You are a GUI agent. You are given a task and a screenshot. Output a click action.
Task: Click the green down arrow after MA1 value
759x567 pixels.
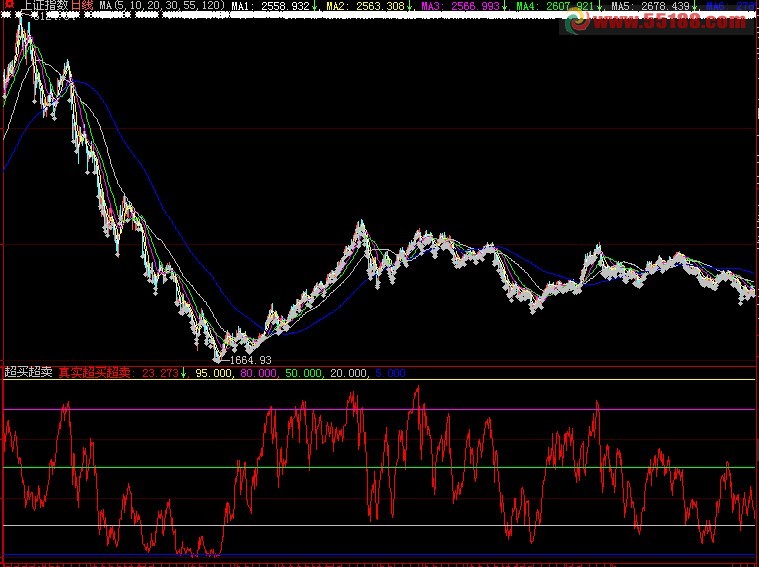315,6
